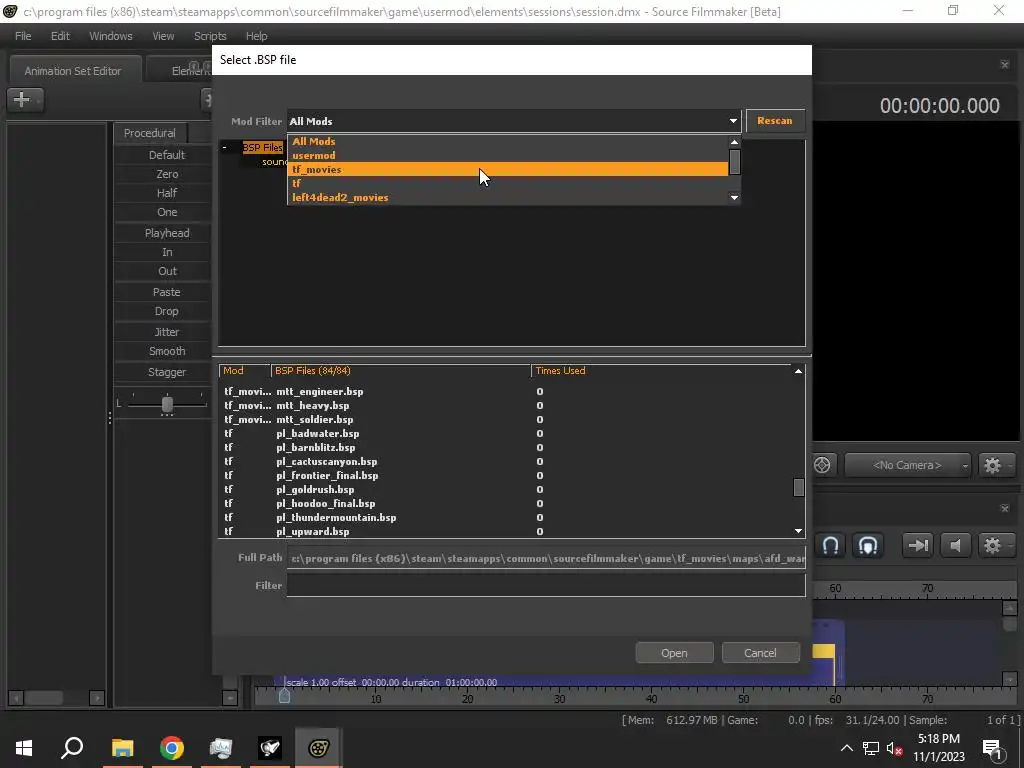The height and width of the screenshot is (768, 1024).
Task: Open the timeline settings gear
Action: click(x=995, y=545)
